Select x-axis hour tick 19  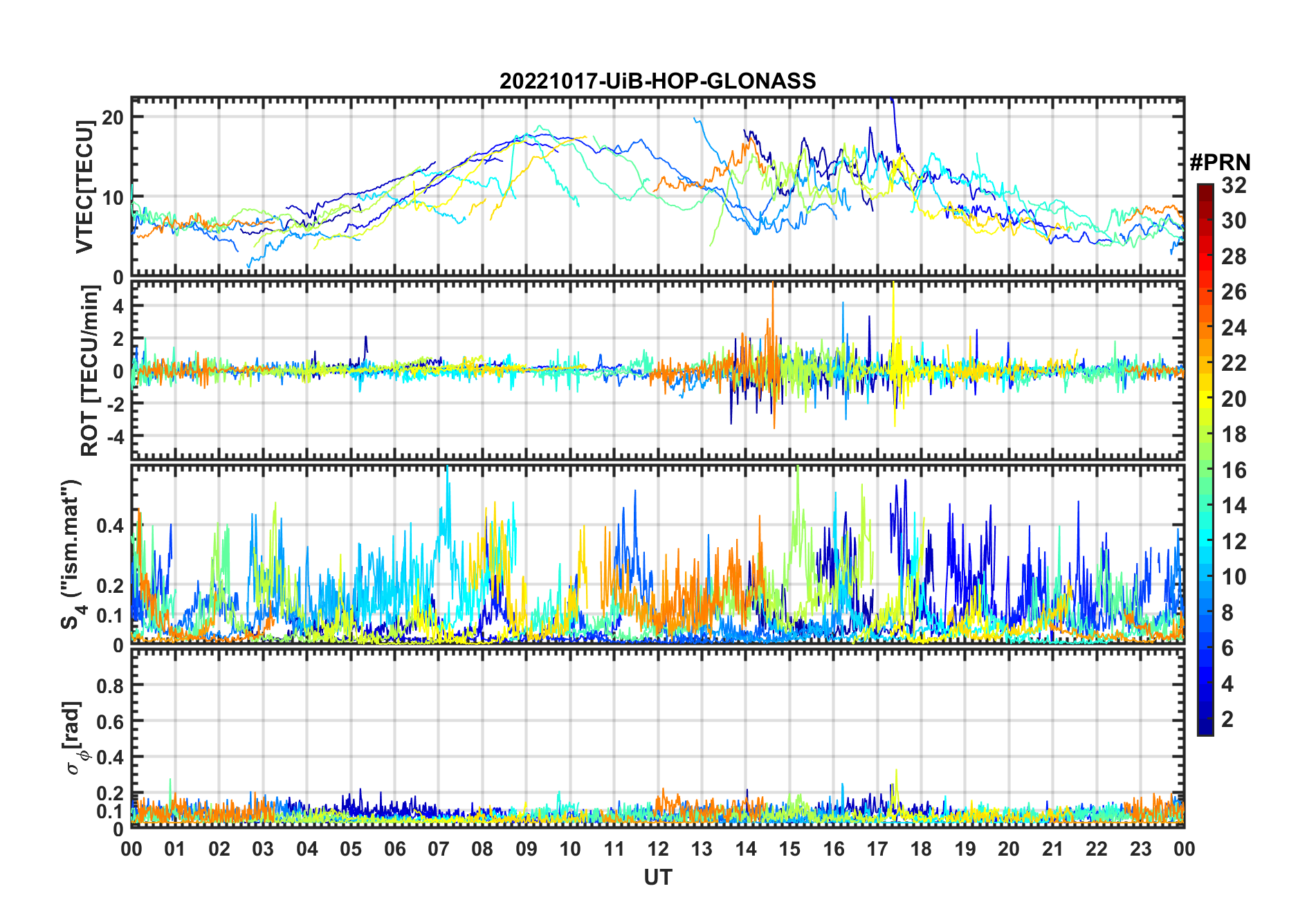coord(965,849)
